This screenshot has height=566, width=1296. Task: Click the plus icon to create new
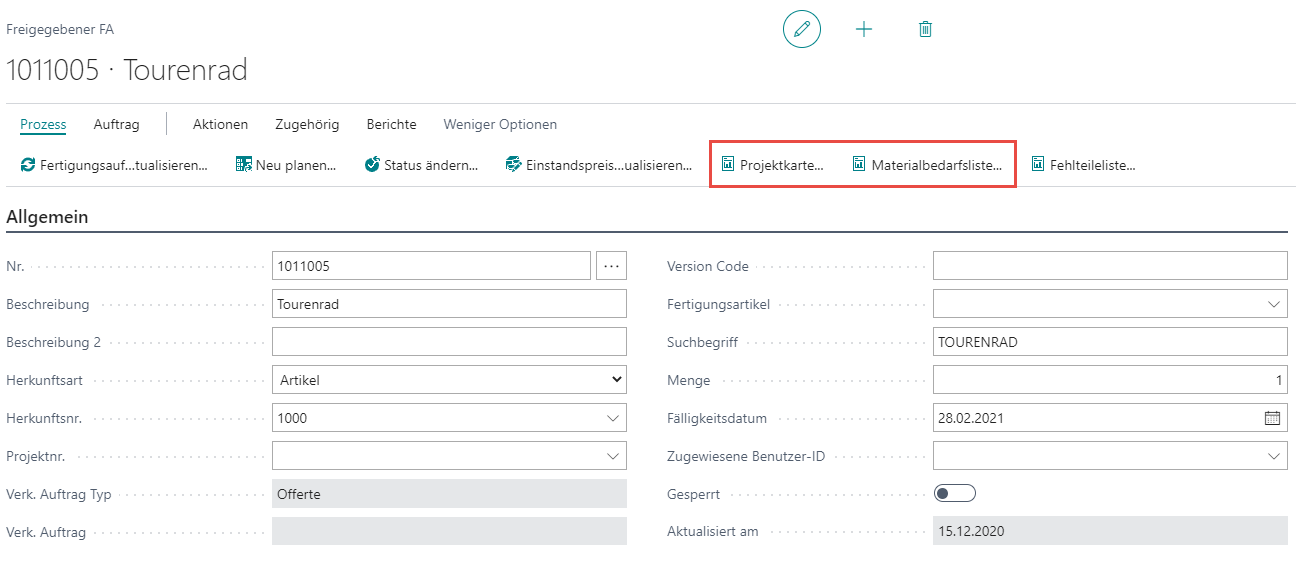pyautogui.click(x=864, y=30)
